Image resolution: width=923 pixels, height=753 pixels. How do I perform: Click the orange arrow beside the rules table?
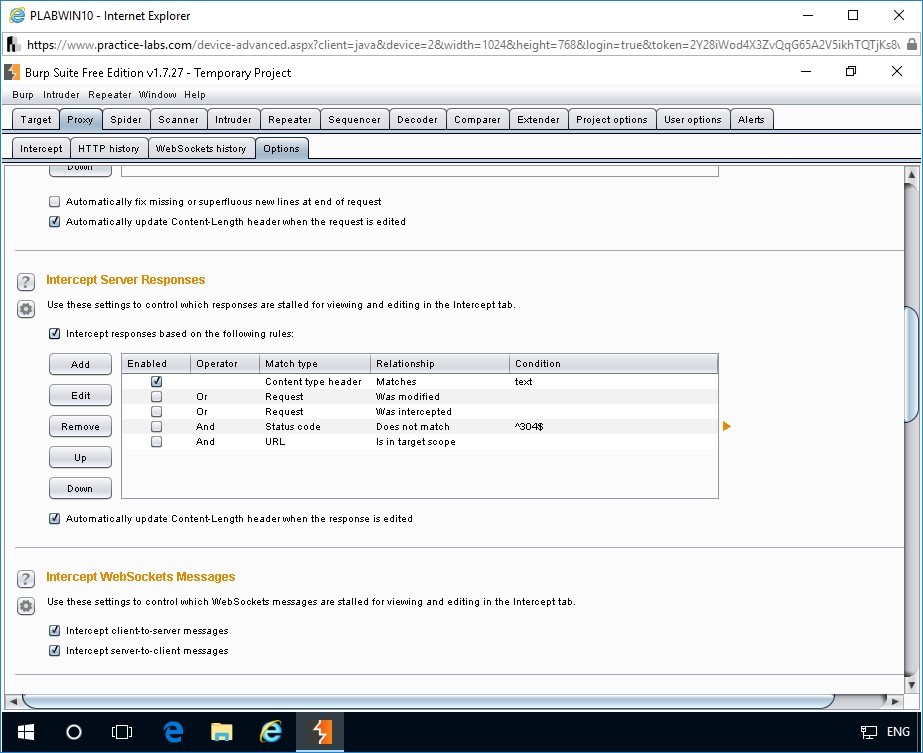(727, 427)
